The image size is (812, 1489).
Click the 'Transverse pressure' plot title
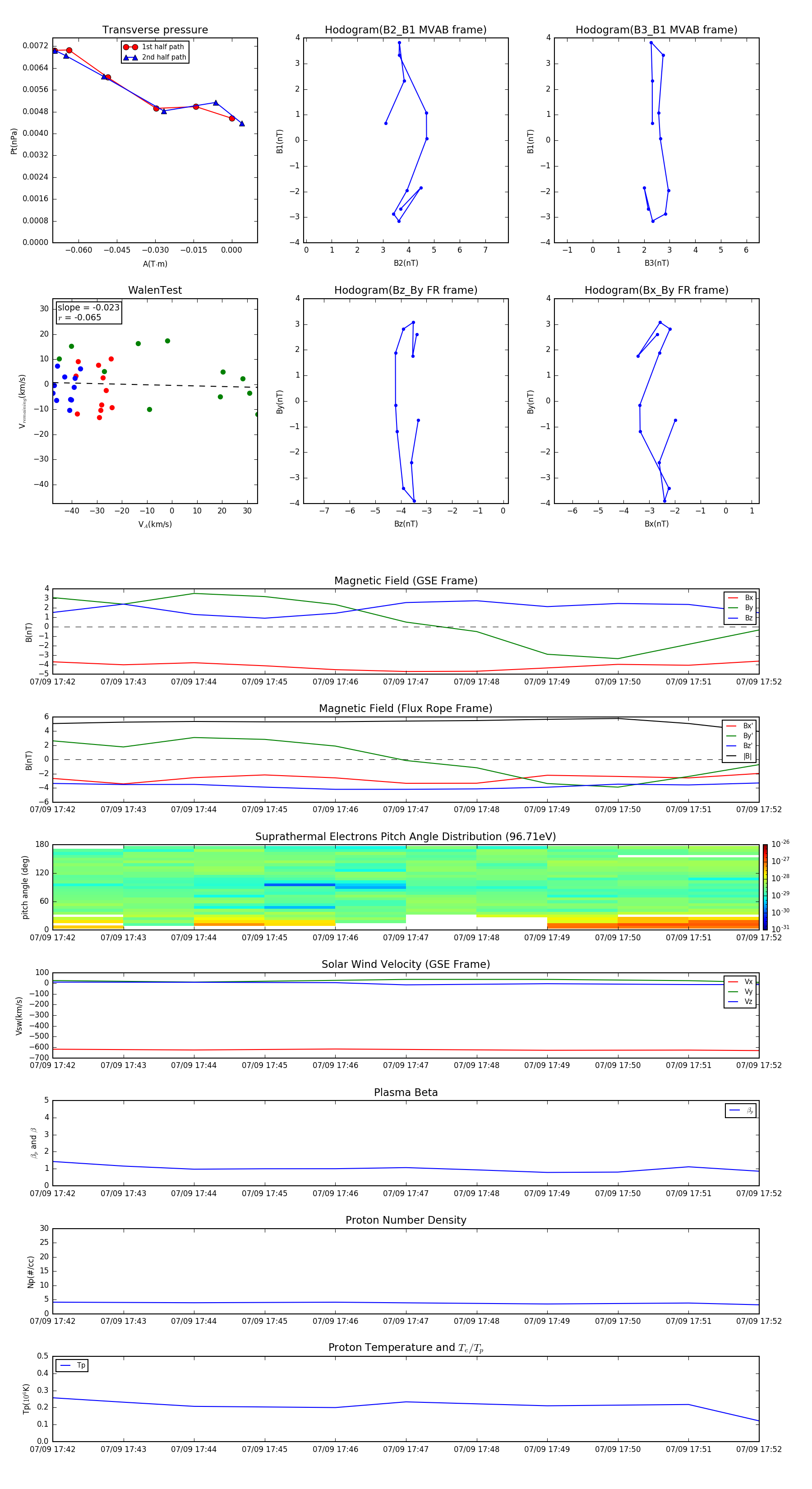tap(155, 29)
